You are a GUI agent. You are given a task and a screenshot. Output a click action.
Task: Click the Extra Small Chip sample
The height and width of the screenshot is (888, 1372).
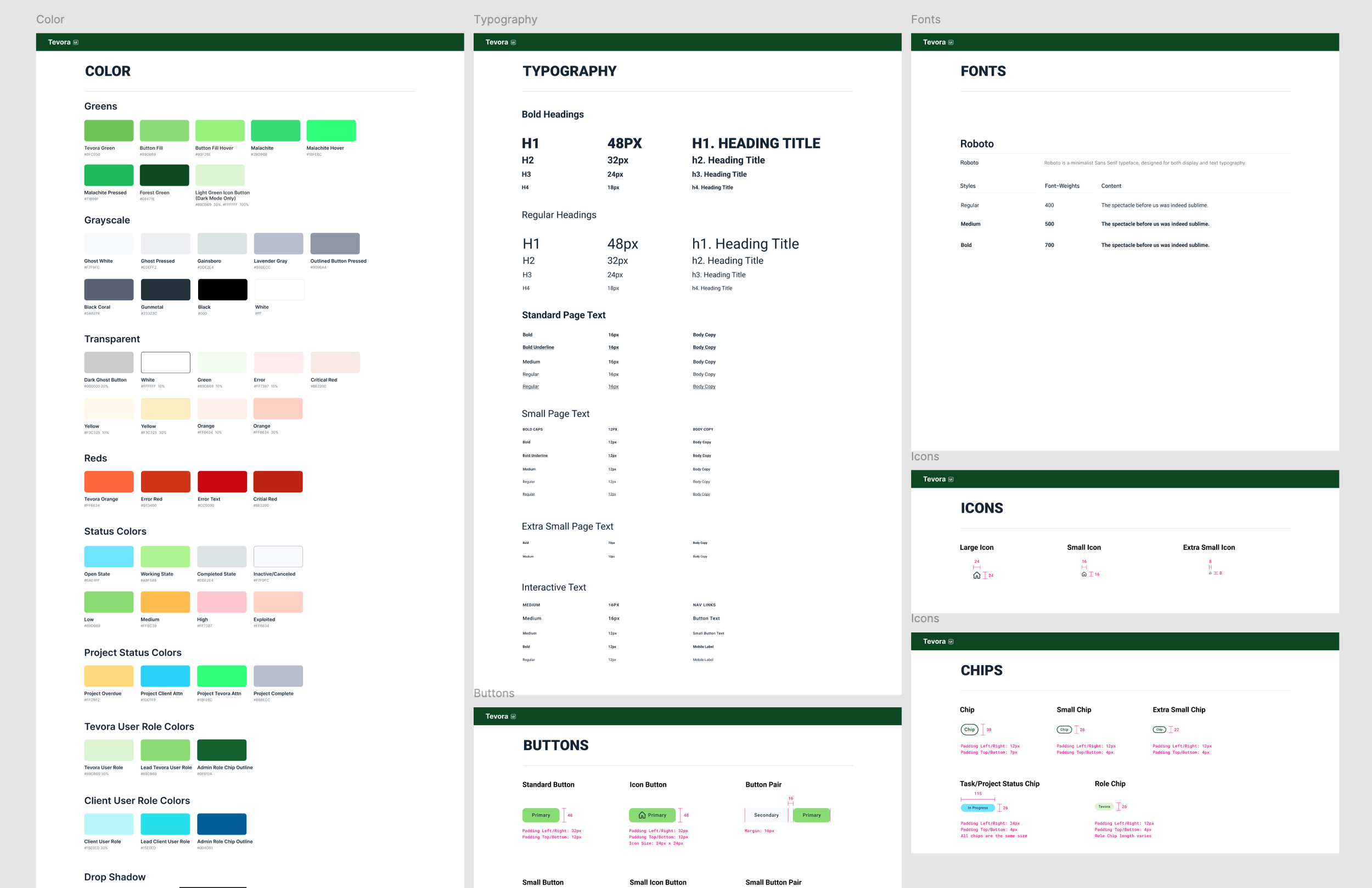point(1159,729)
